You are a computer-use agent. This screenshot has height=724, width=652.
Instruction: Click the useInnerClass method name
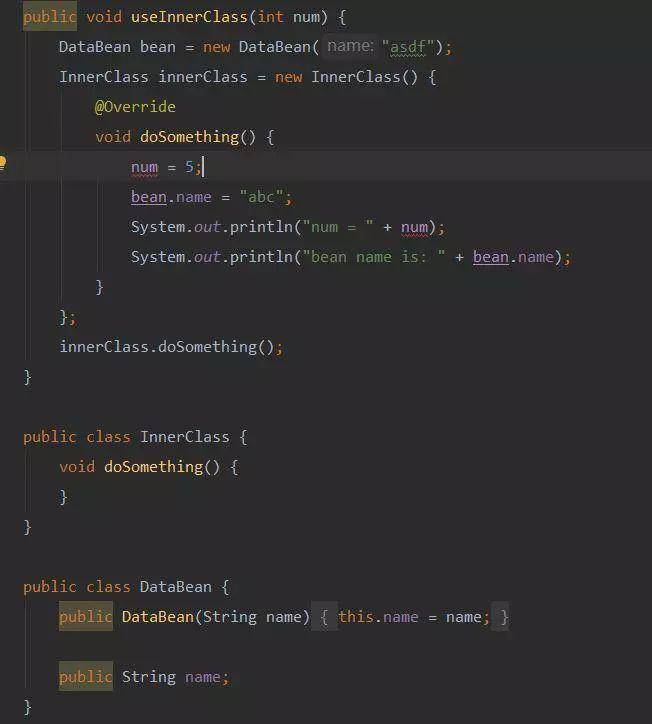tap(189, 17)
